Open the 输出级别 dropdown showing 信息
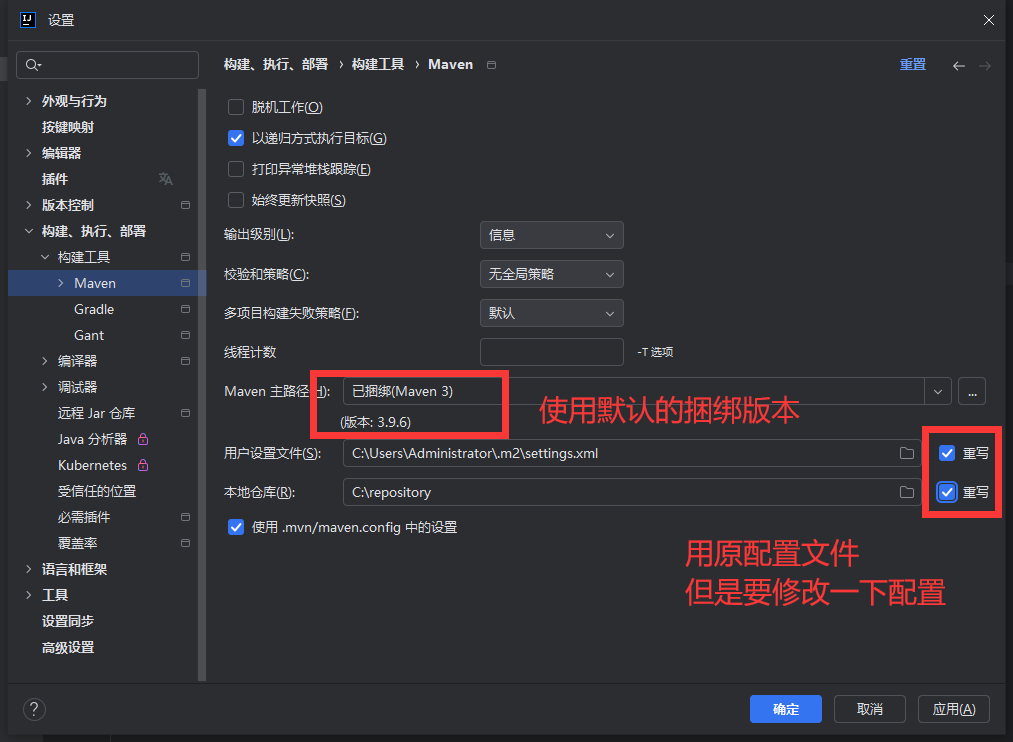 pyautogui.click(x=551, y=235)
